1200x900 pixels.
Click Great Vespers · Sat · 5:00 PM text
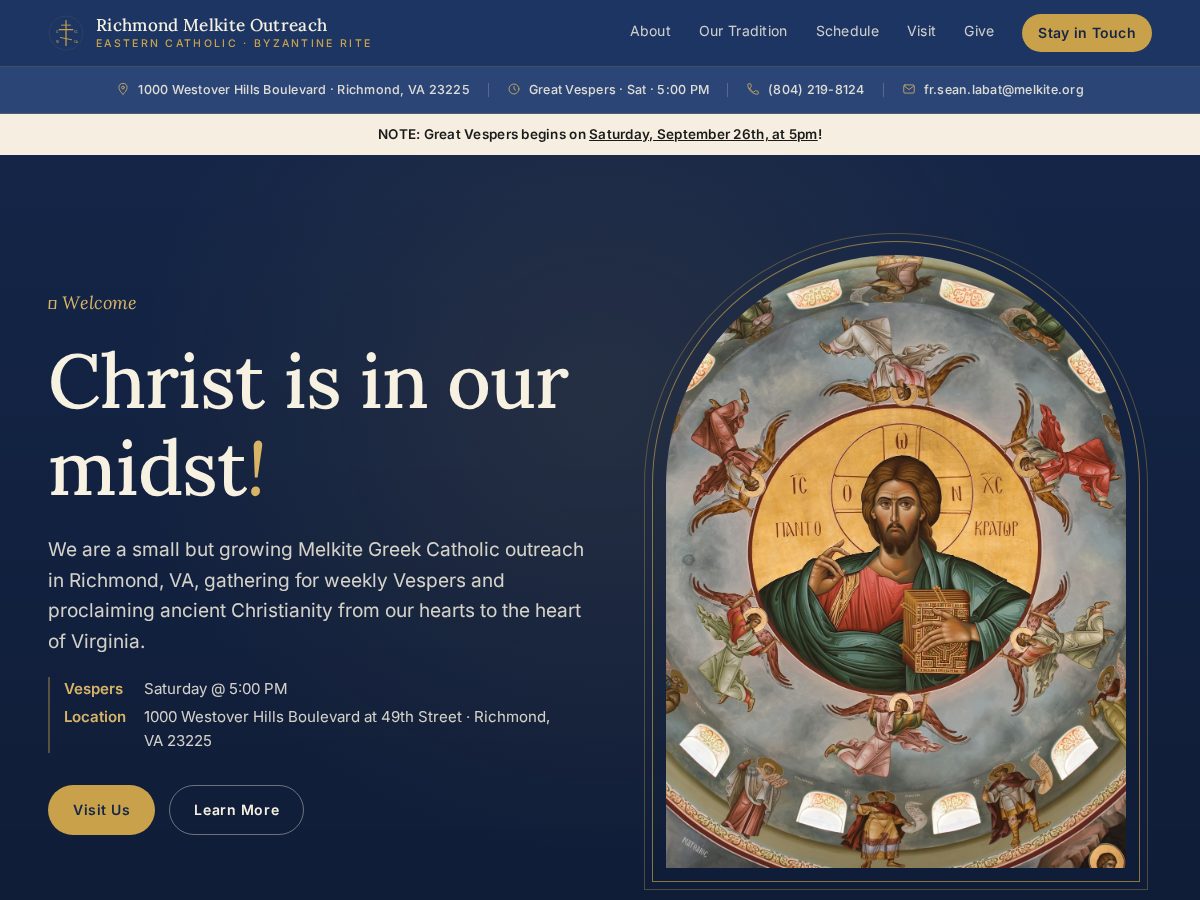pos(619,89)
